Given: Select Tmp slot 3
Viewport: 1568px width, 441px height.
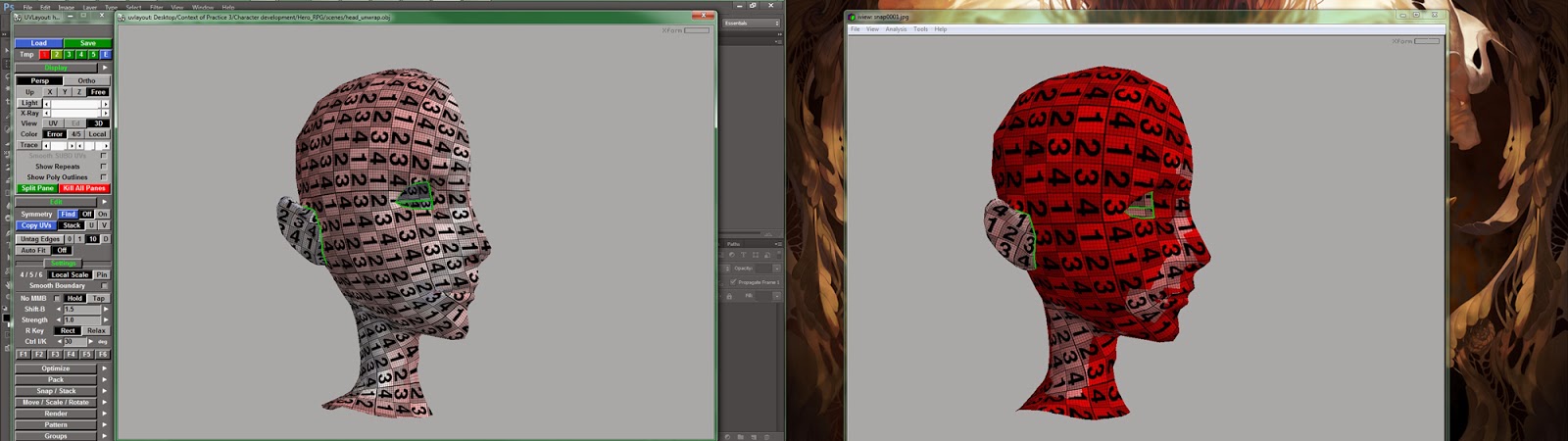Looking at the screenshot, I should coord(69,55).
